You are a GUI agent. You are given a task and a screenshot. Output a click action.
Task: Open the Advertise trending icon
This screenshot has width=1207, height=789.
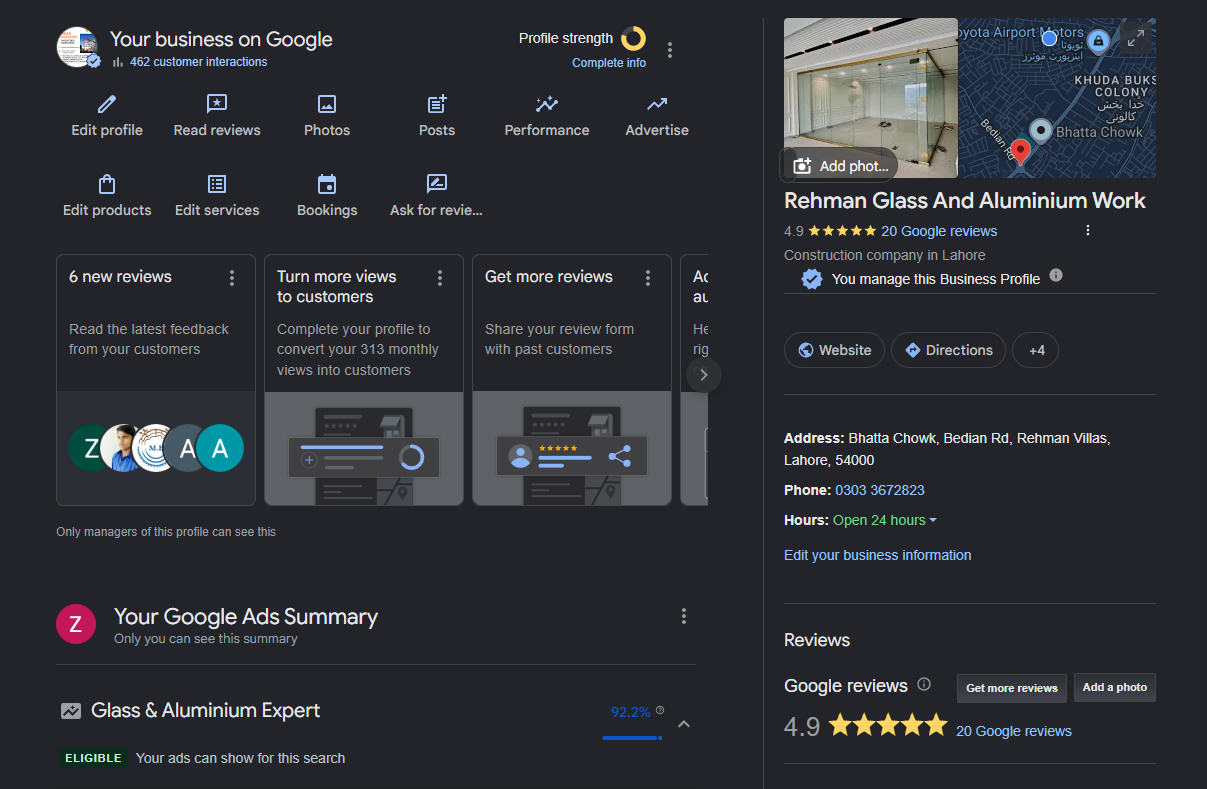pyautogui.click(x=657, y=104)
